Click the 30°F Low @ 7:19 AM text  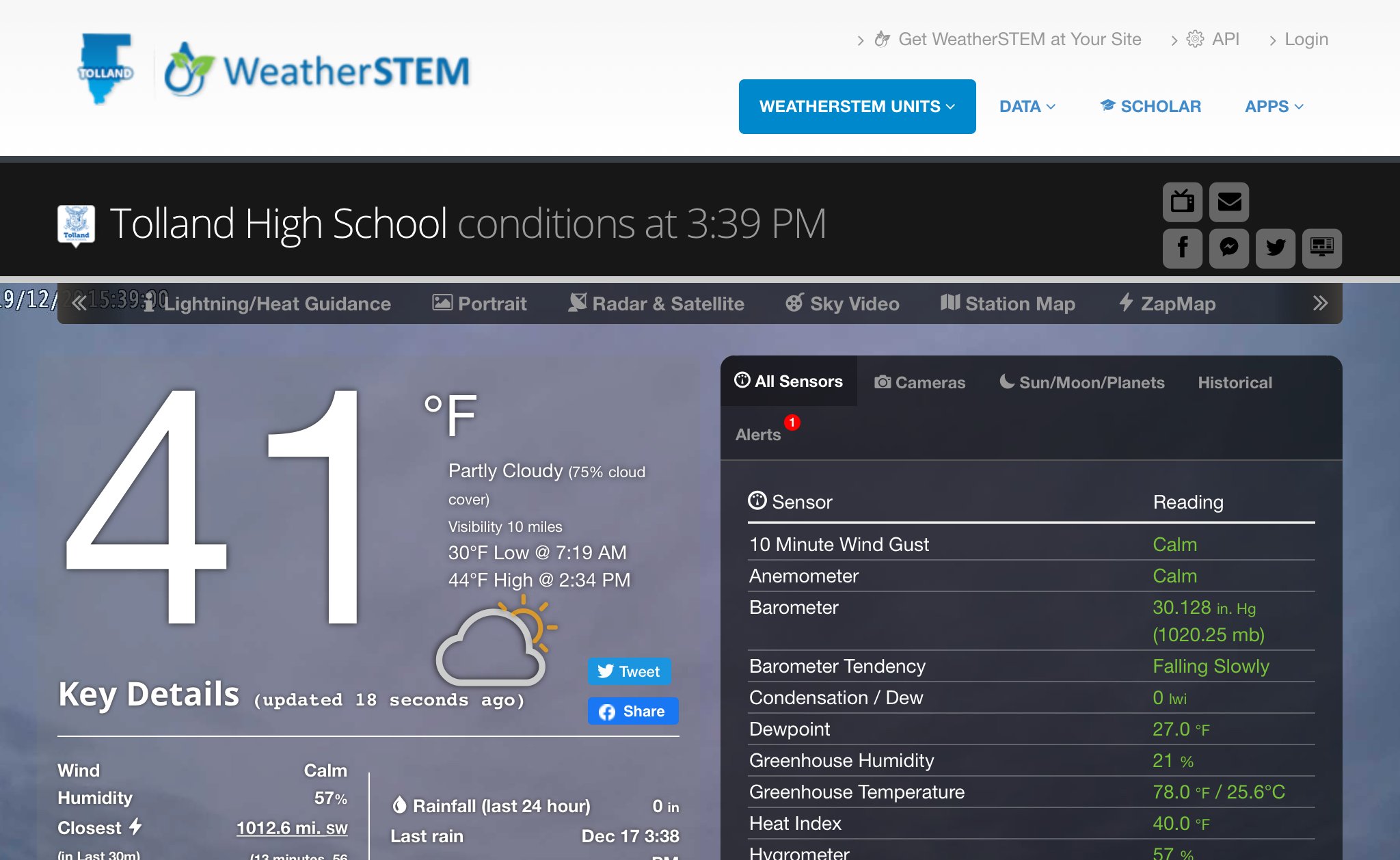537,552
